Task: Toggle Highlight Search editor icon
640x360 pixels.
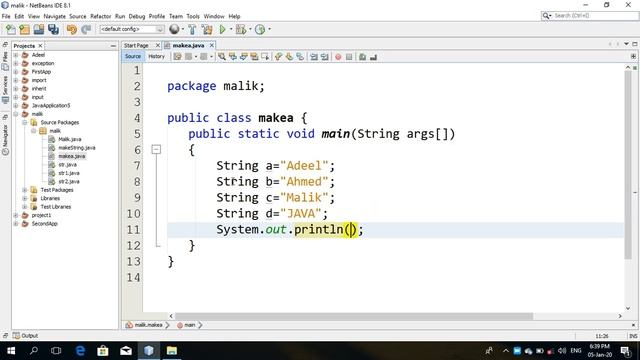Action: [x=254, y=57]
